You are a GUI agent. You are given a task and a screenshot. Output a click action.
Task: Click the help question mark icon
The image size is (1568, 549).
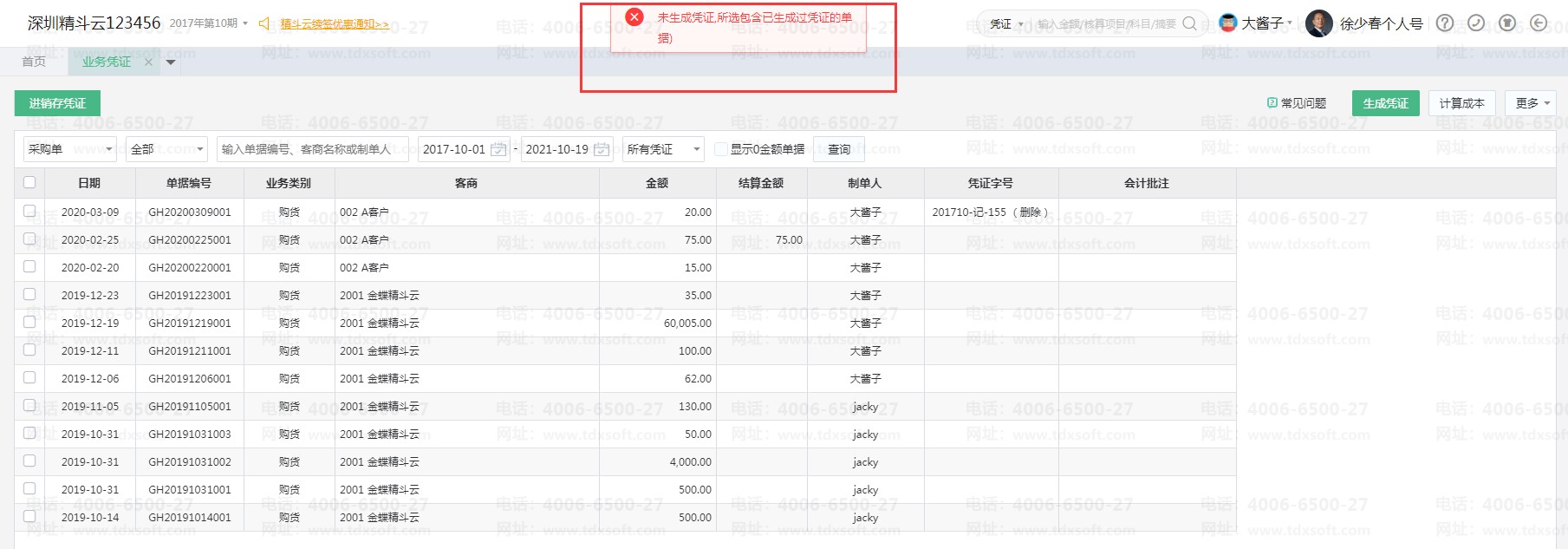coord(1444,23)
